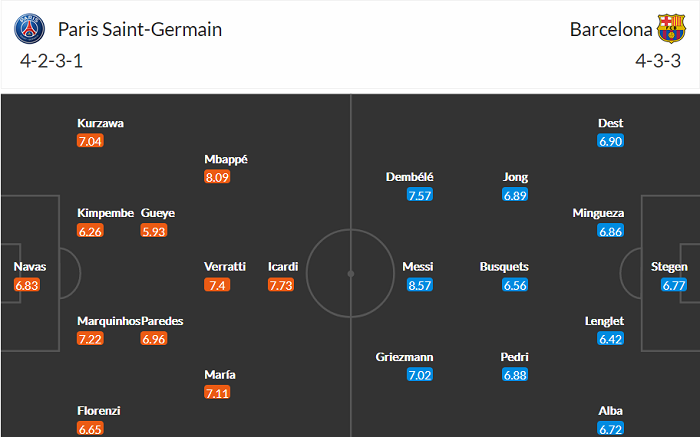
Task: Select Icardi's 7.73 rating badge
Action: pos(282,285)
